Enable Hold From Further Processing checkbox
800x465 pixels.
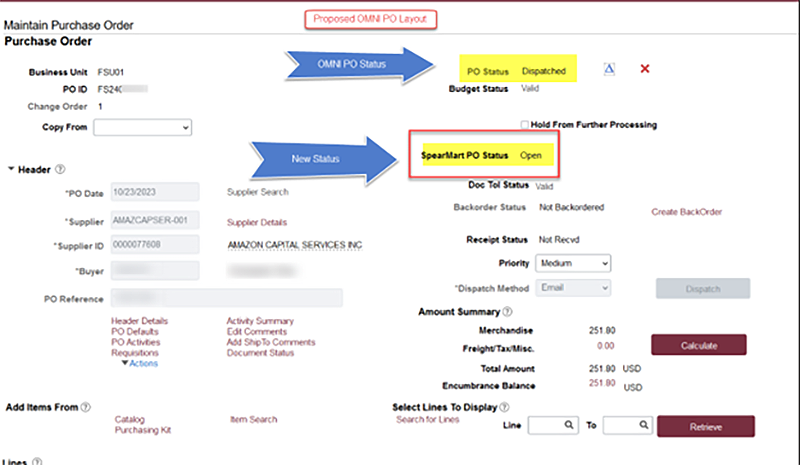coord(524,125)
